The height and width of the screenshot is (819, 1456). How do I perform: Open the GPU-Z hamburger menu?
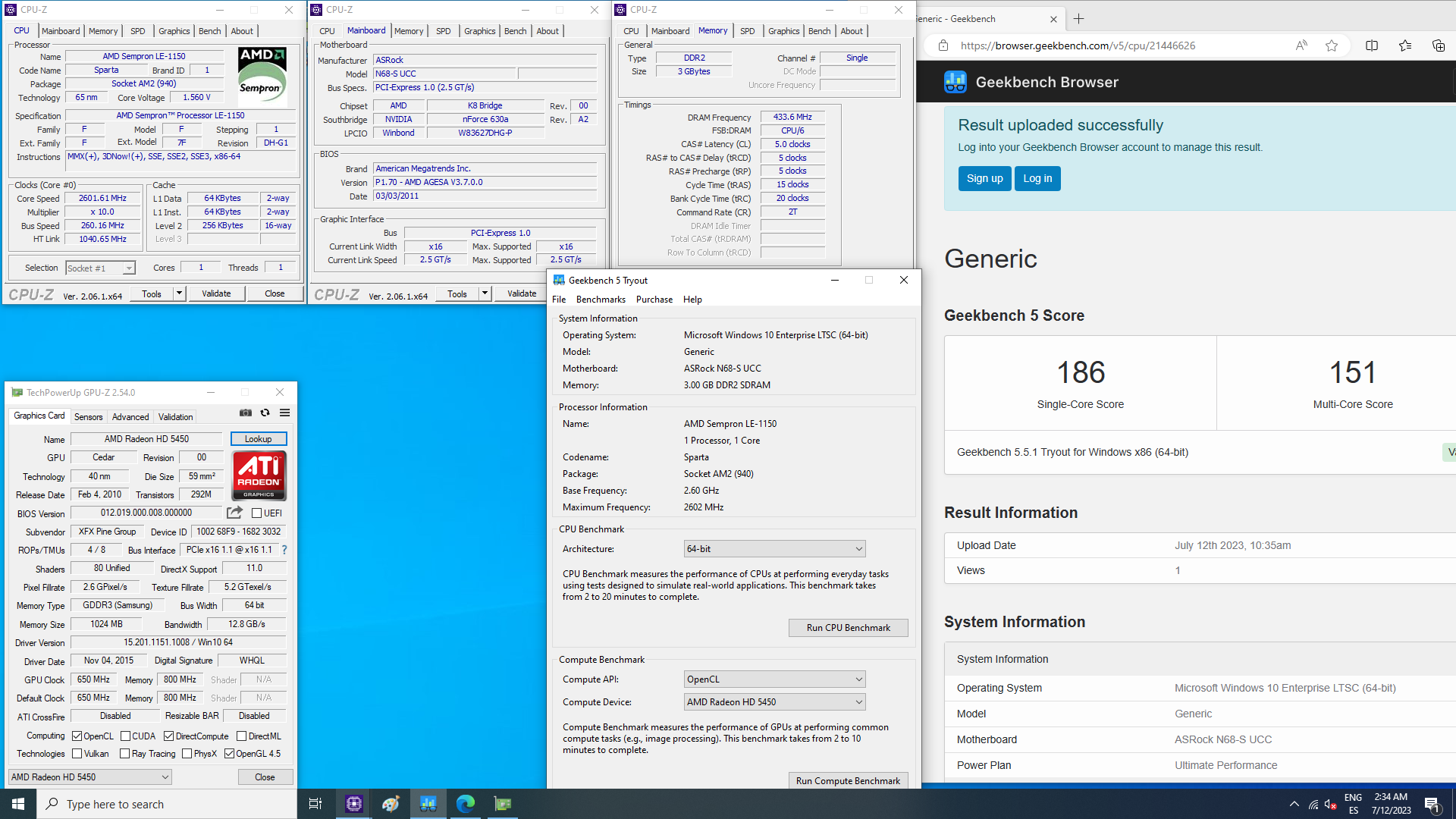click(x=285, y=413)
